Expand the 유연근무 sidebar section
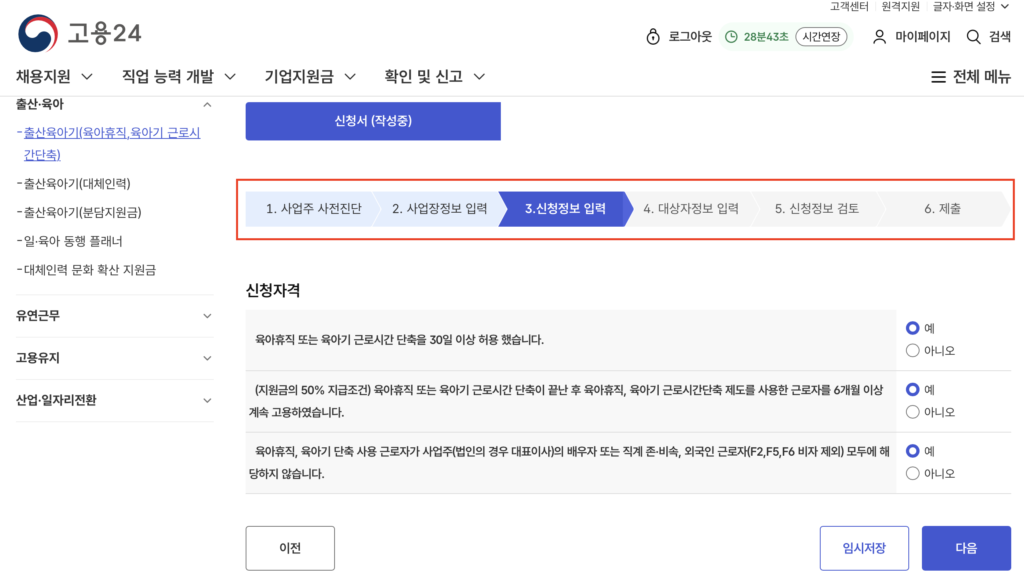 coord(207,316)
